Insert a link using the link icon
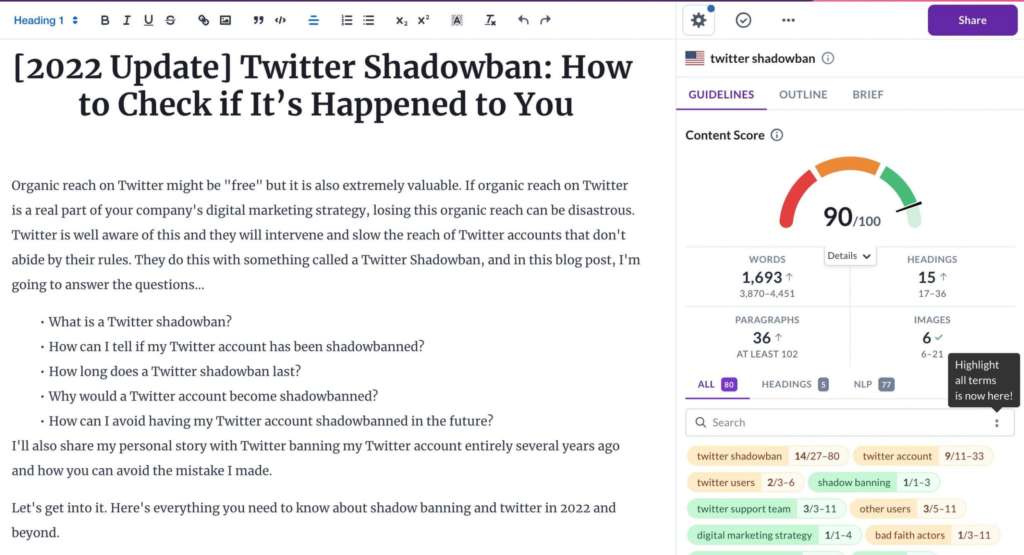1024x555 pixels. [x=203, y=20]
